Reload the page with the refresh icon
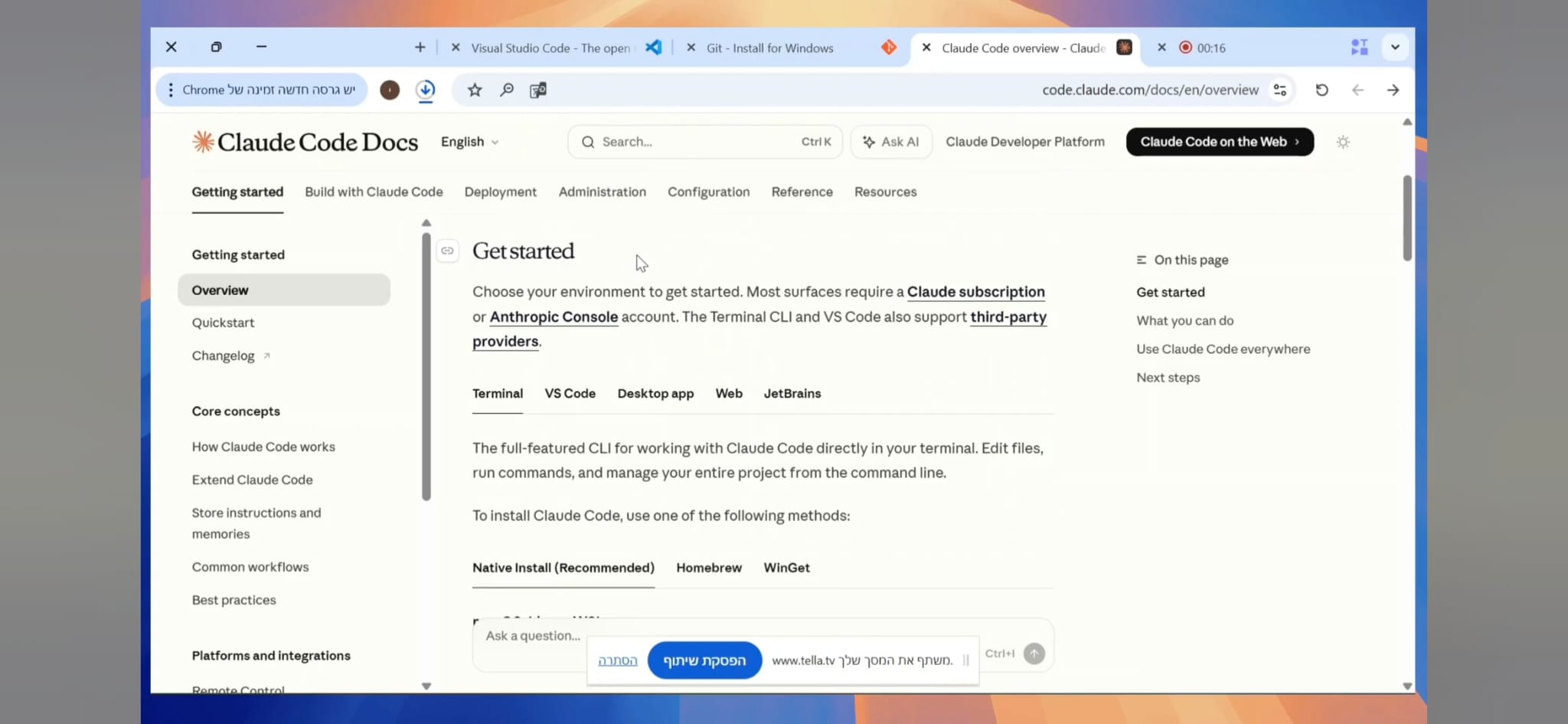The width and height of the screenshot is (1568, 724). click(x=1322, y=90)
